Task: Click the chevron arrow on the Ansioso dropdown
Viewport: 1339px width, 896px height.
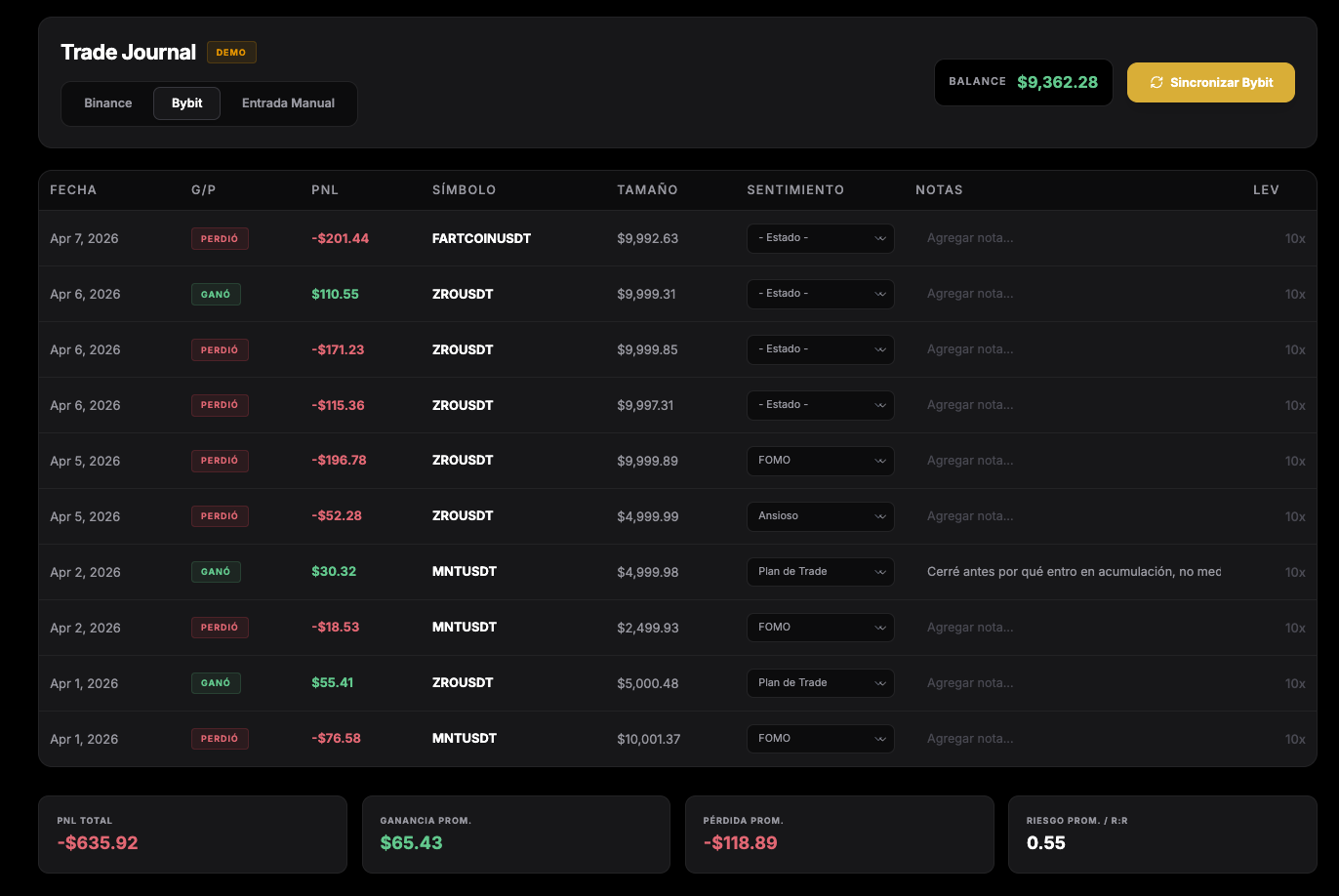Action: point(880,516)
